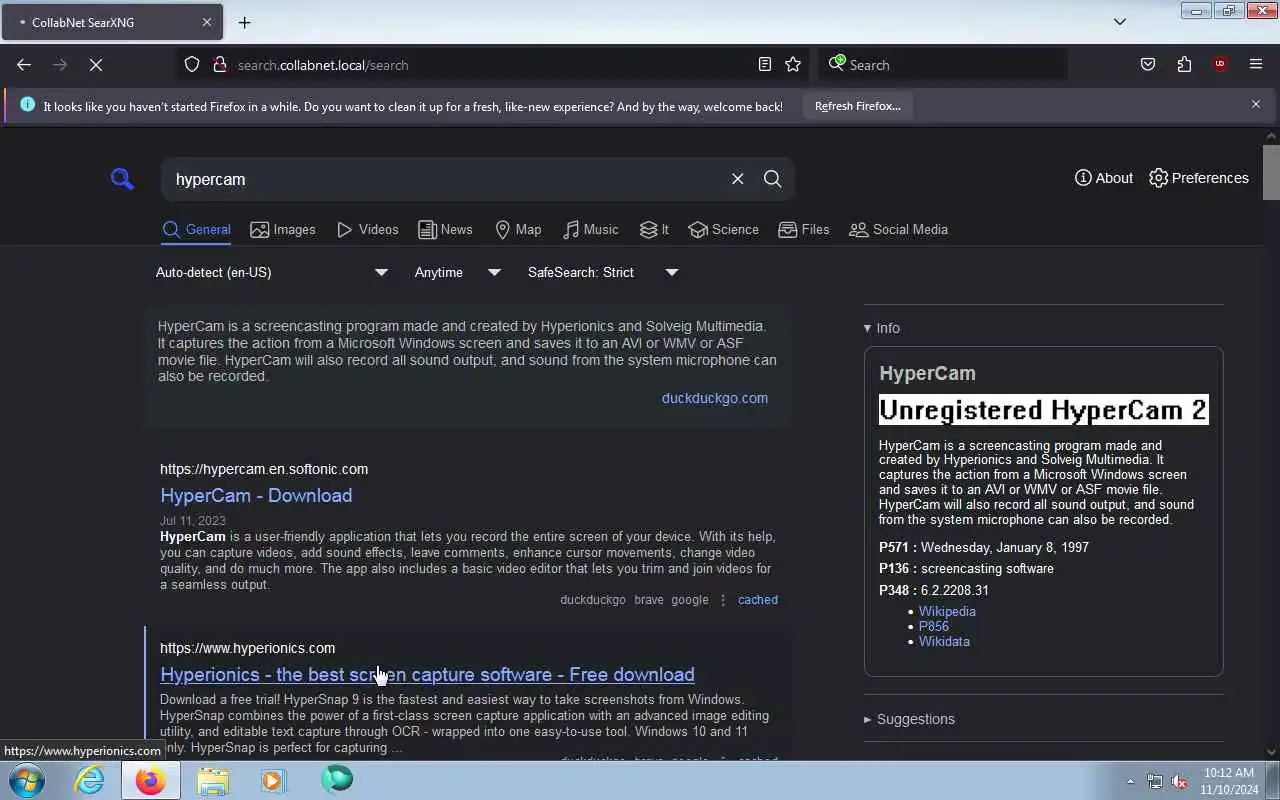Open the SafeSearch Strict dropdown
Screen dimensions: 1280x800
point(602,272)
